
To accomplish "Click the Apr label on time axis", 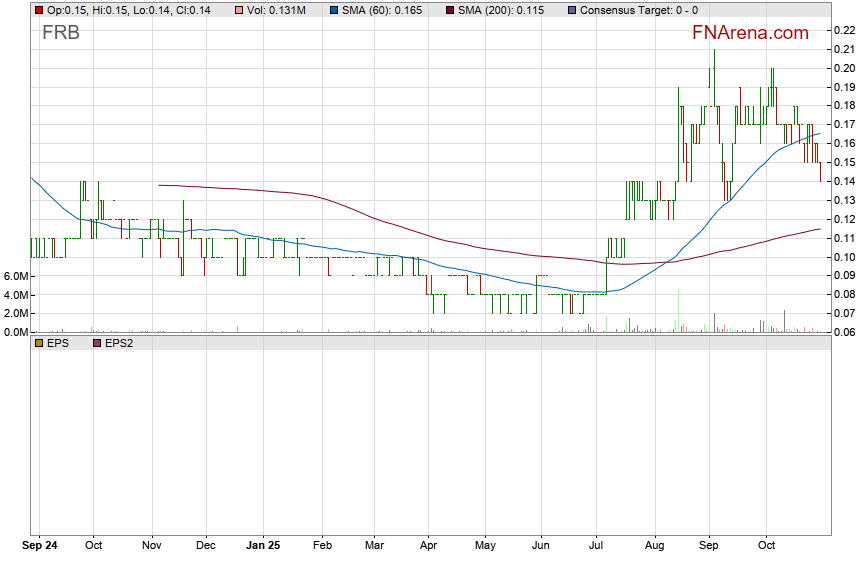I will click(x=428, y=547).
